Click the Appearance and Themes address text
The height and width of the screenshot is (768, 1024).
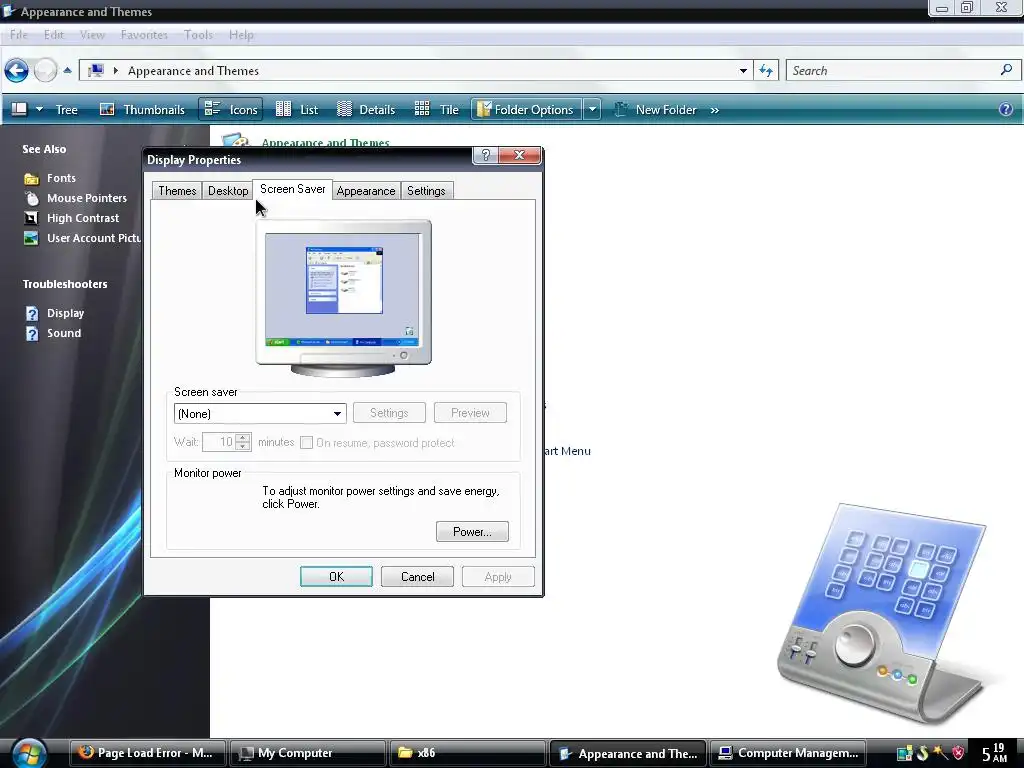(x=193, y=71)
